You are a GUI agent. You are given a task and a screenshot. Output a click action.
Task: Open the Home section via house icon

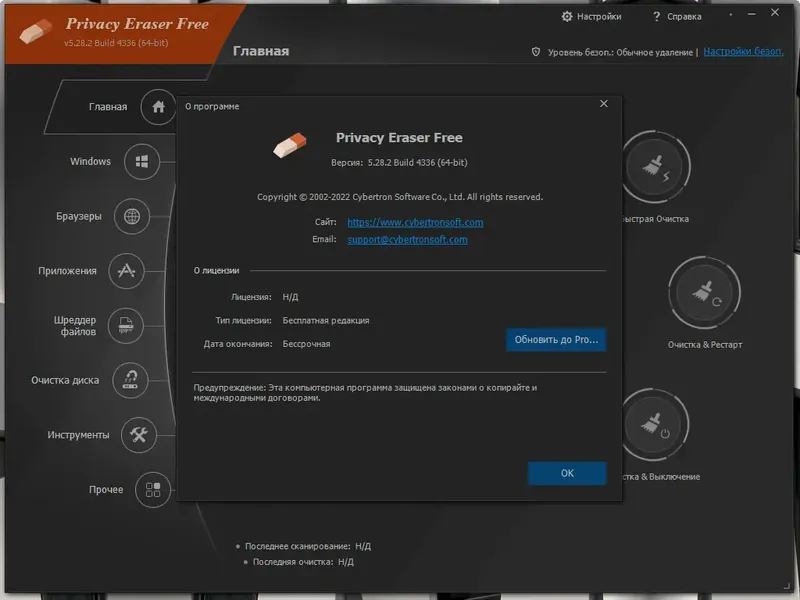pyautogui.click(x=158, y=107)
